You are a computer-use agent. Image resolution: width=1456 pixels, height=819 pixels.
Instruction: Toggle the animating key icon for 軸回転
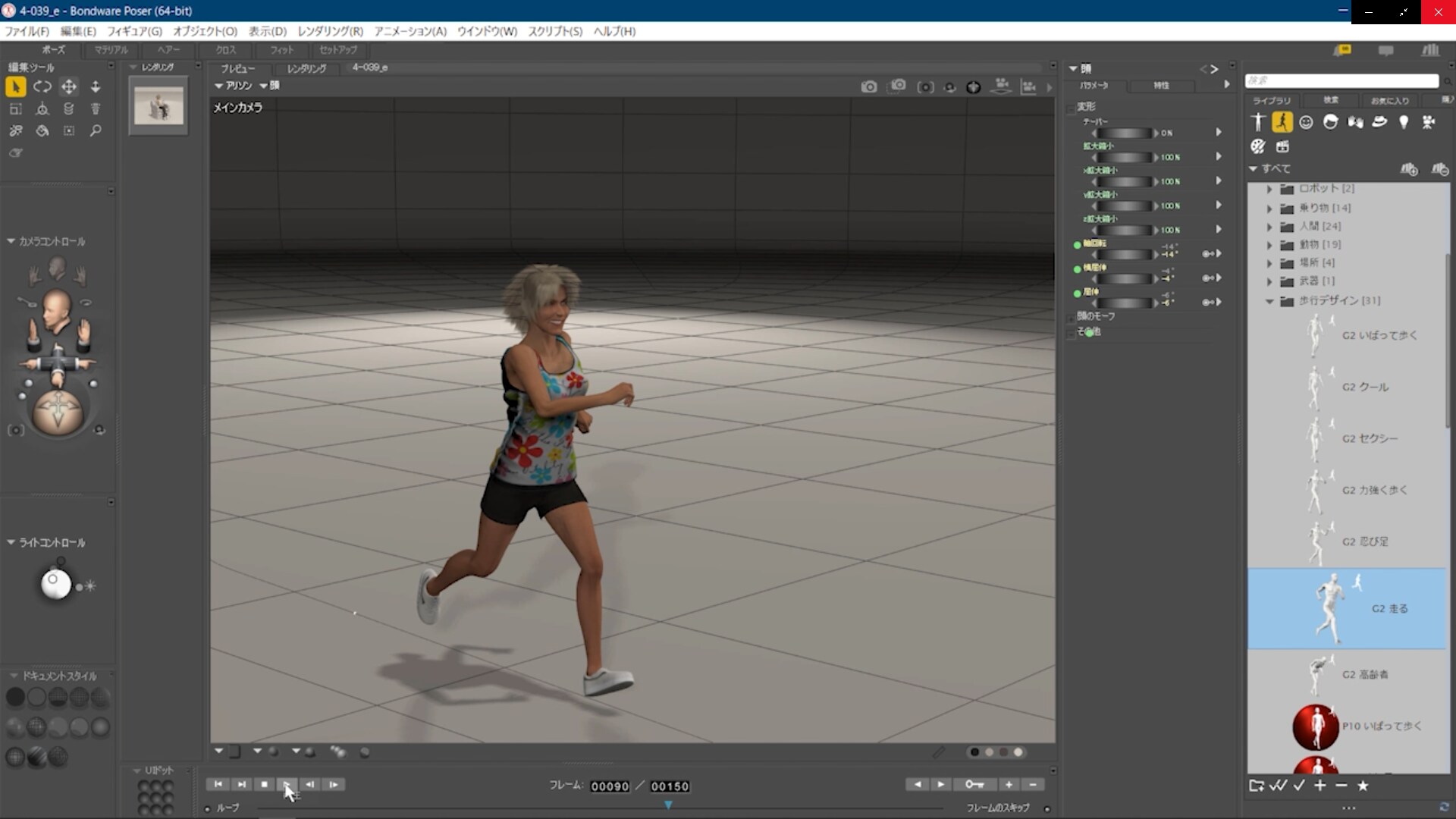[x=1208, y=254]
